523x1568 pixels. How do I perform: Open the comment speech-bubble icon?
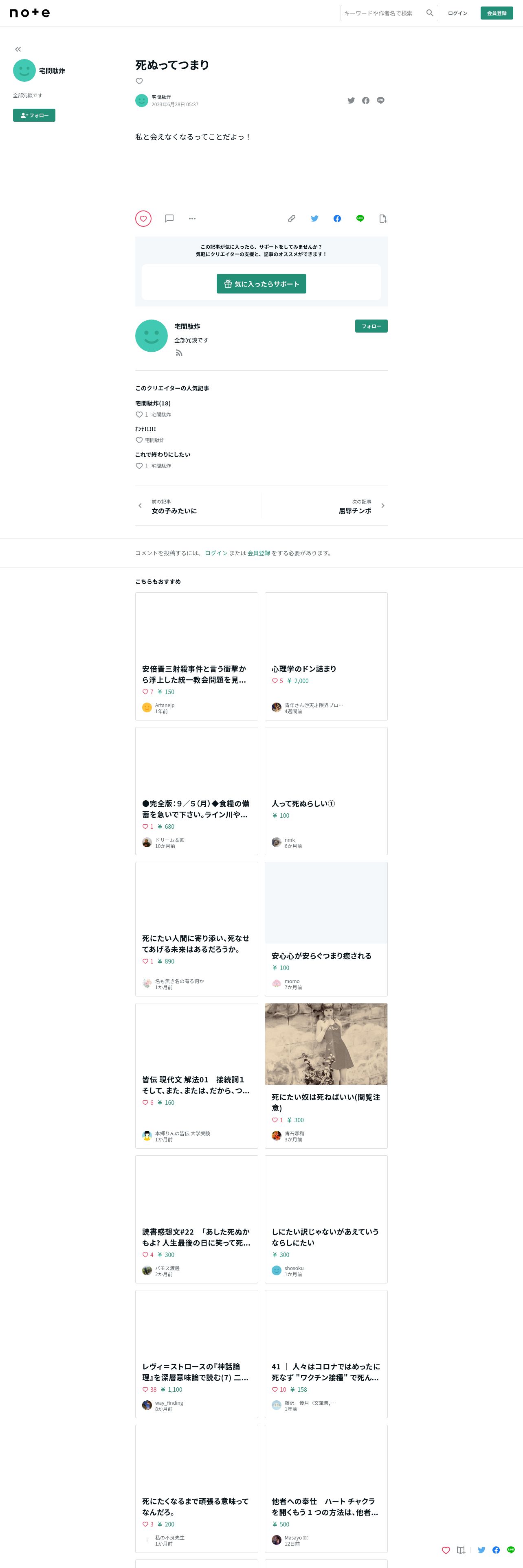169,219
